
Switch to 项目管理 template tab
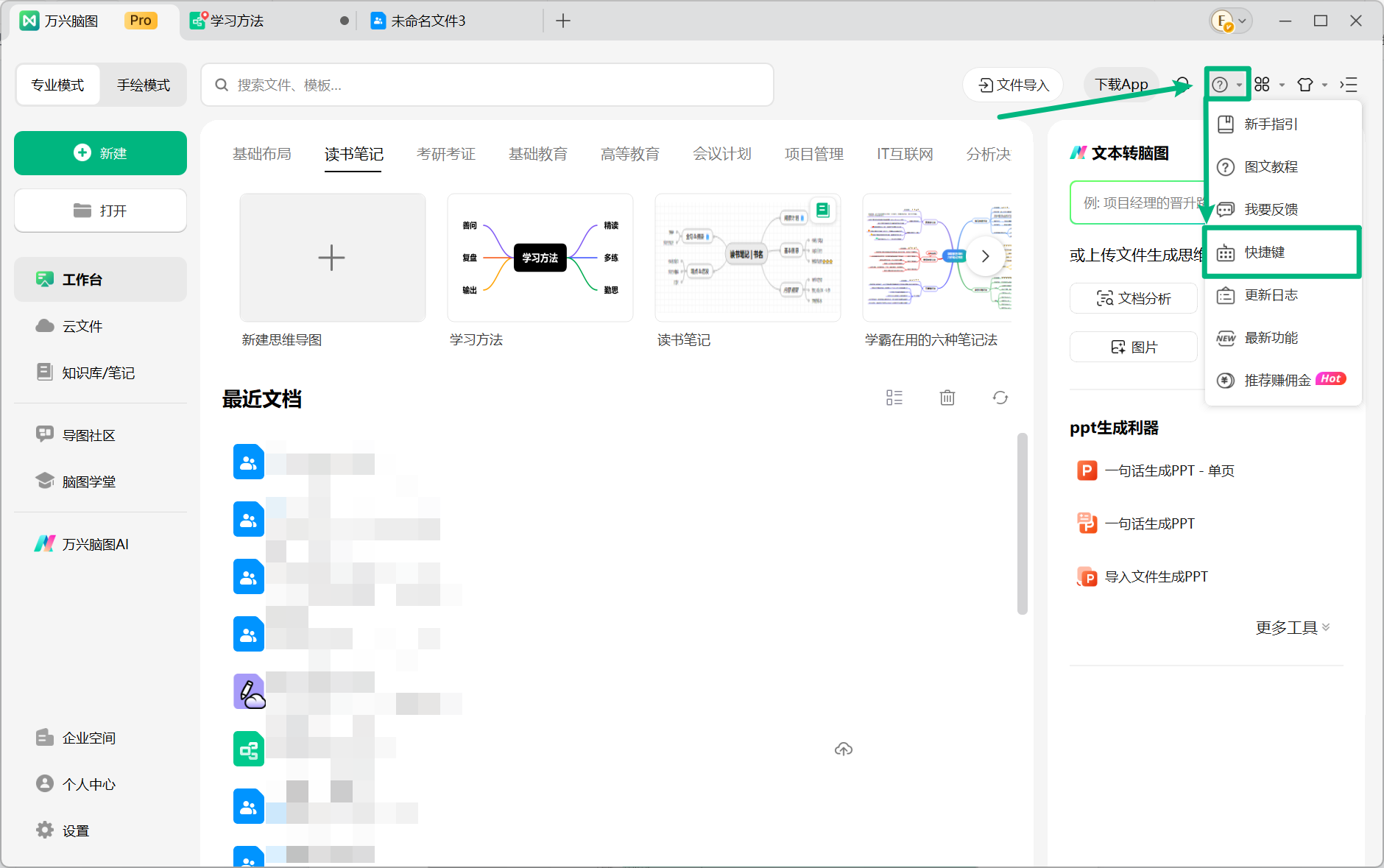(x=814, y=154)
